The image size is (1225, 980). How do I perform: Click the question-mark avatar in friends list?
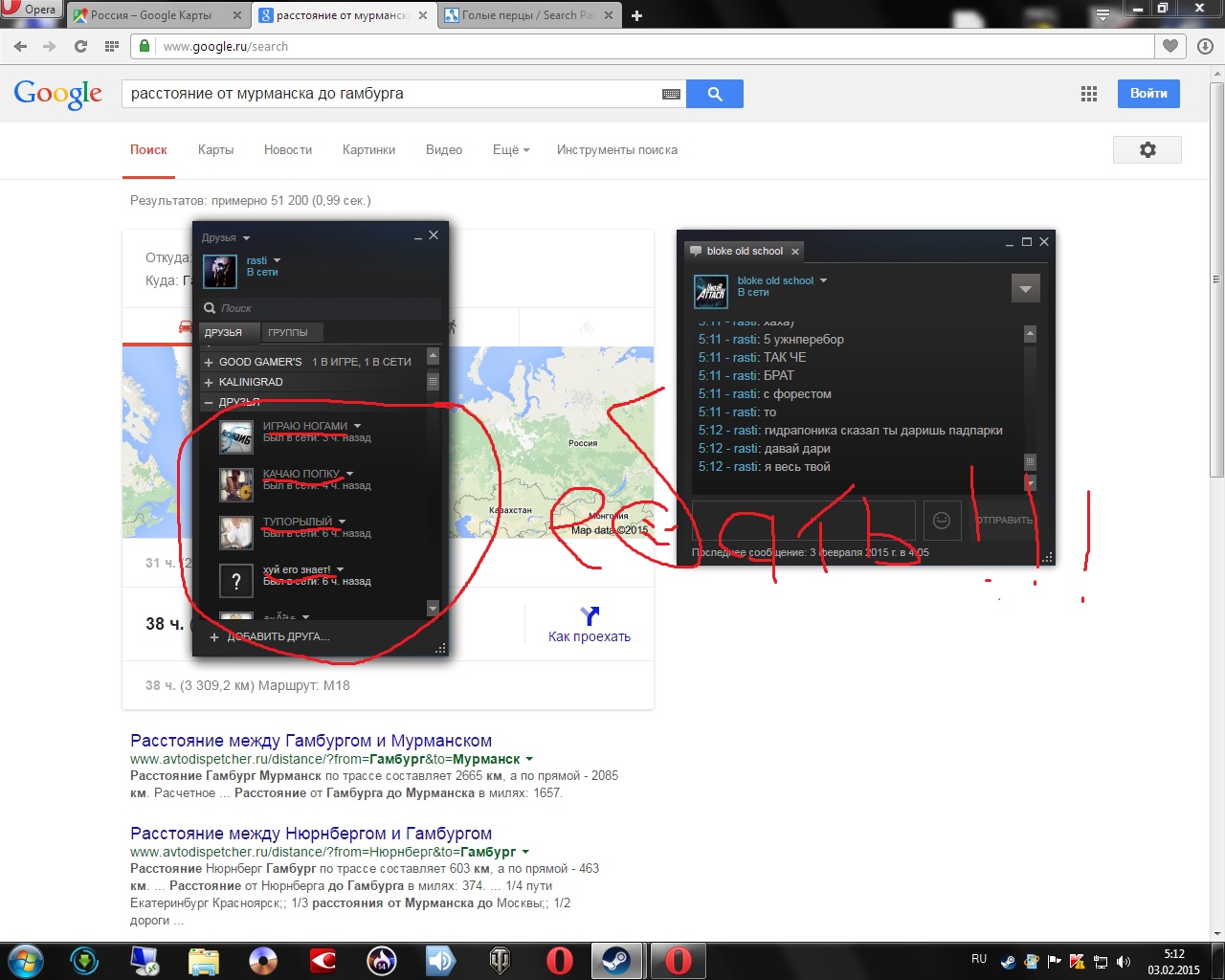pyautogui.click(x=236, y=581)
